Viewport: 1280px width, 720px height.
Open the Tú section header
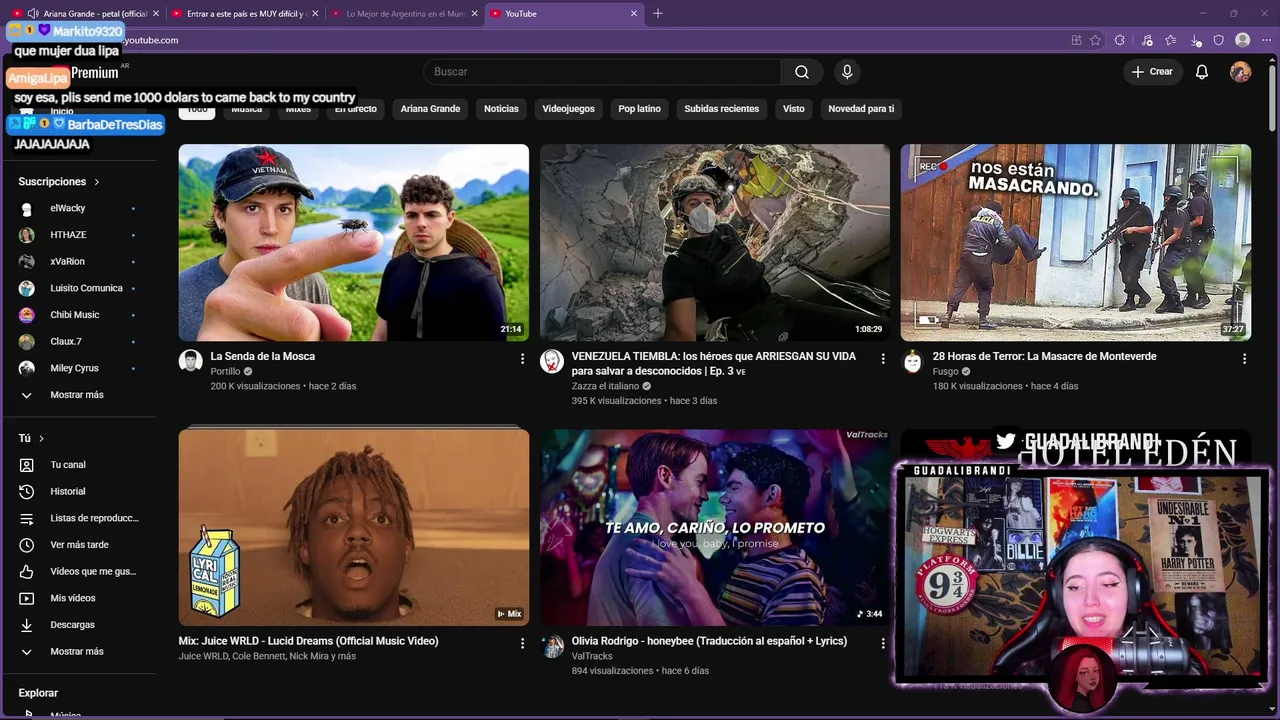pos(31,438)
